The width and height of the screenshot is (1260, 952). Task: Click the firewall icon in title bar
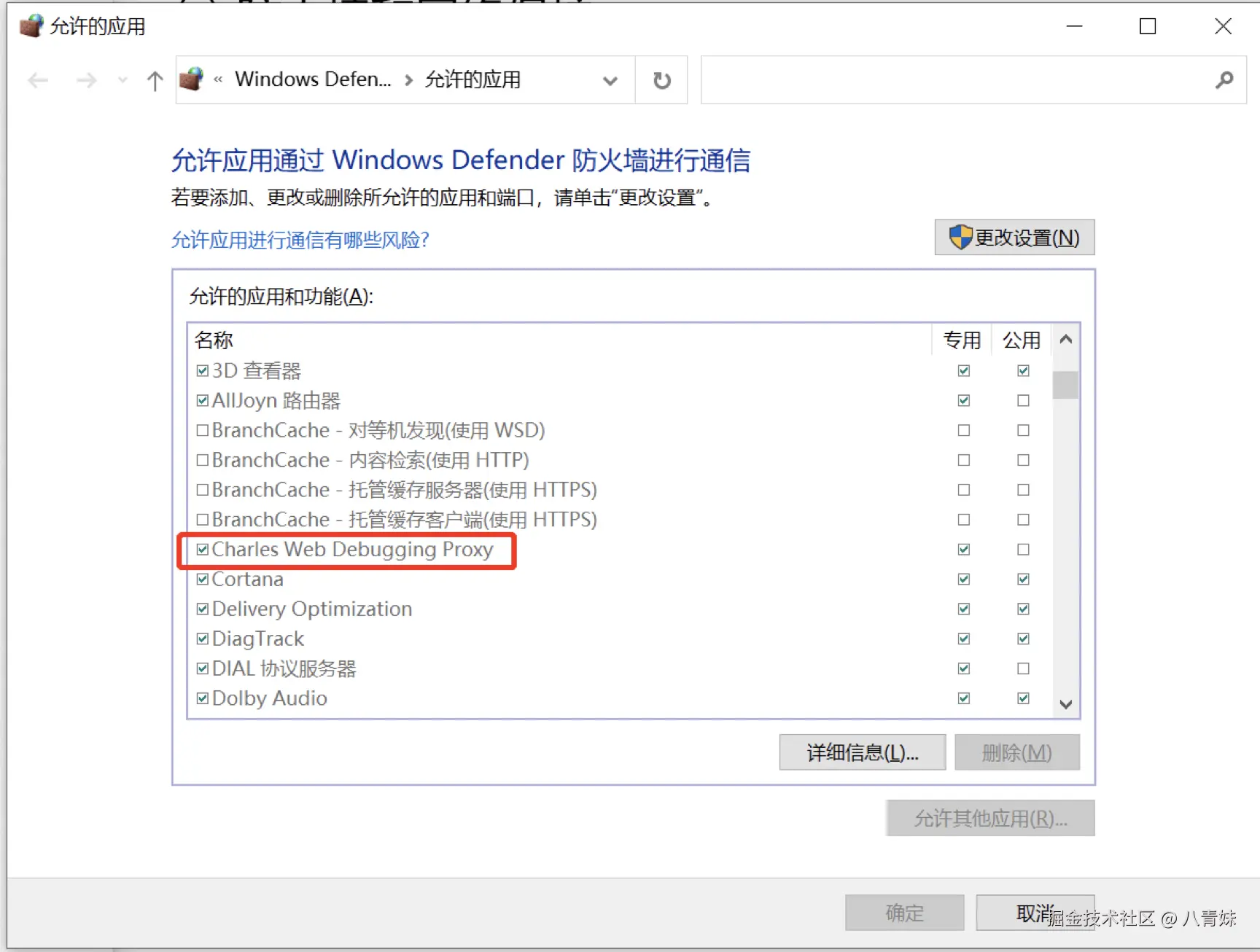point(31,26)
